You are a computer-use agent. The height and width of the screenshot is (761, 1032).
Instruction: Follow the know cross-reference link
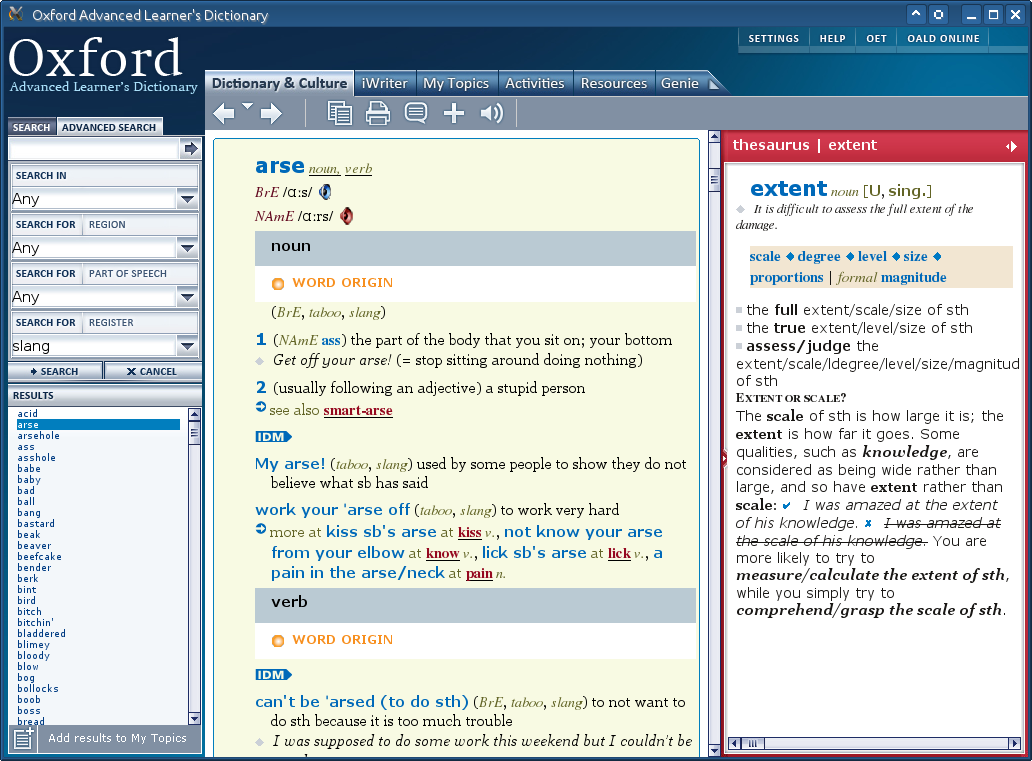coord(442,554)
